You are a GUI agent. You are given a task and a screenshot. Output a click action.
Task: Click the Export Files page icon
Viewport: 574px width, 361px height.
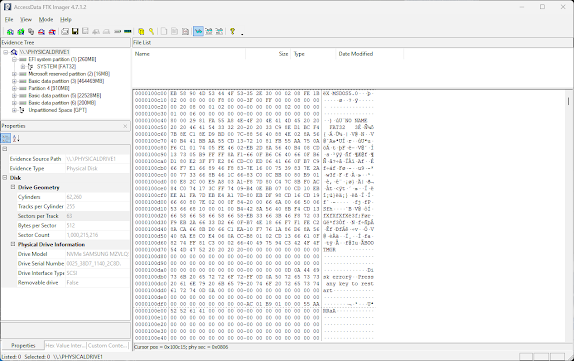164,31
